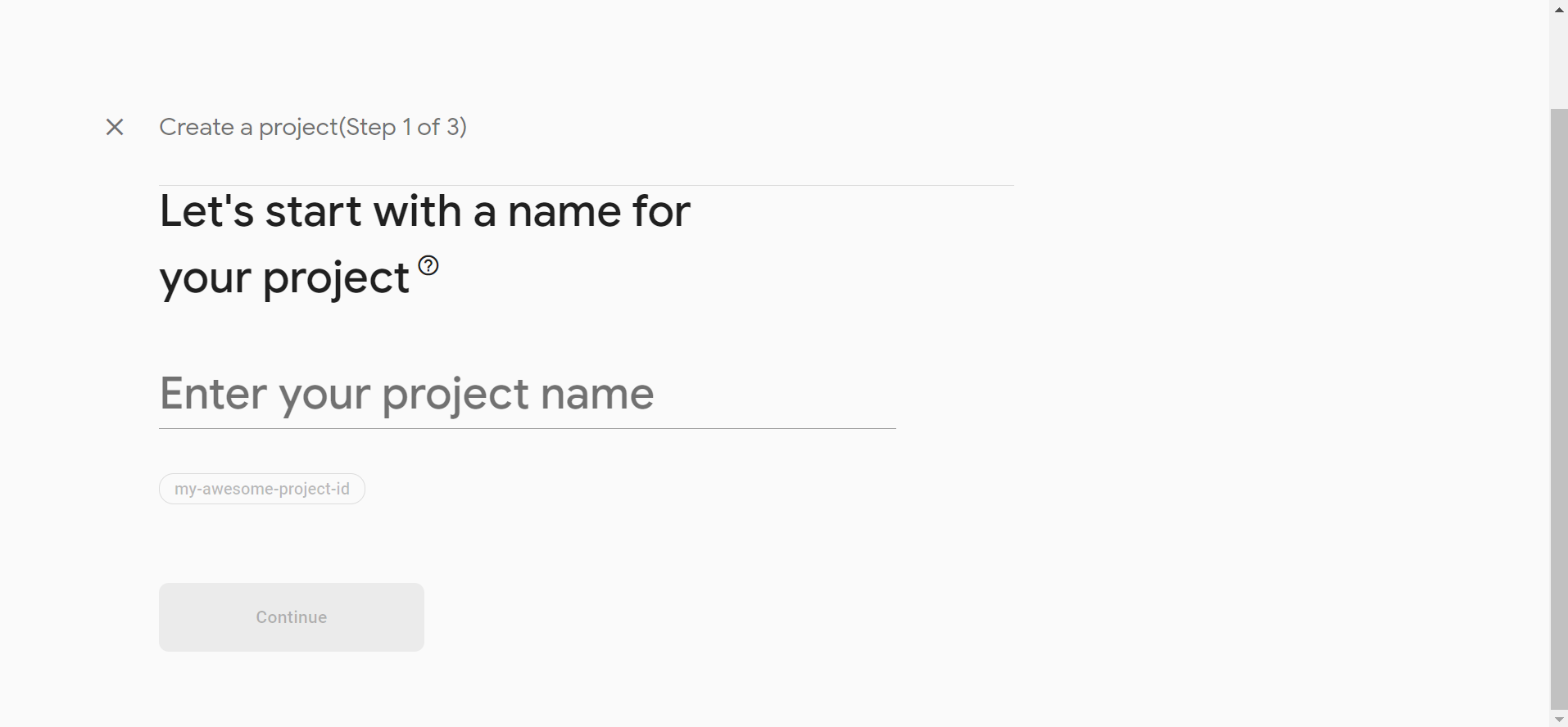Click the word "Continue" on the gray button

pyautogui.click(x=291, y=617)
